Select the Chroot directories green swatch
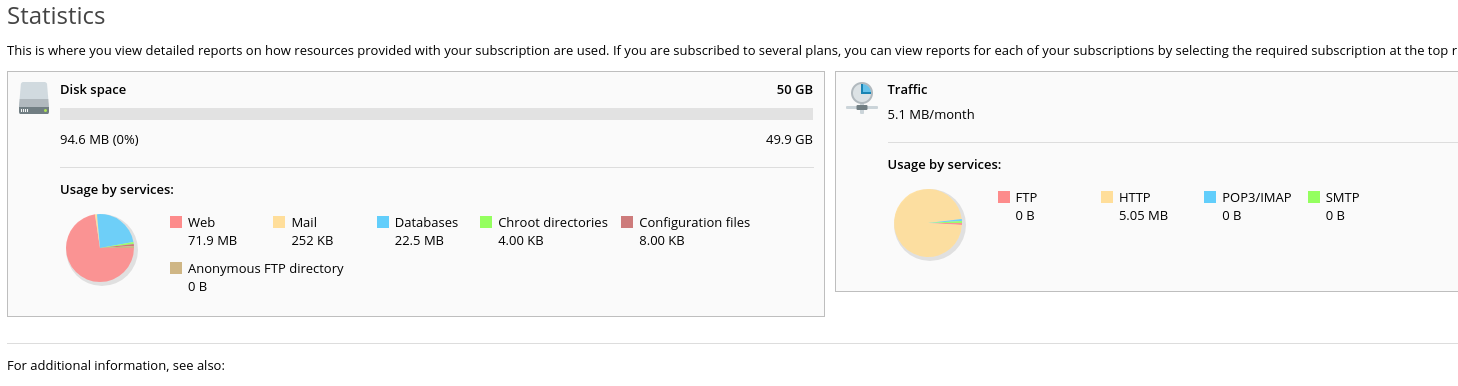The image size is (1458, 386). 486,222
